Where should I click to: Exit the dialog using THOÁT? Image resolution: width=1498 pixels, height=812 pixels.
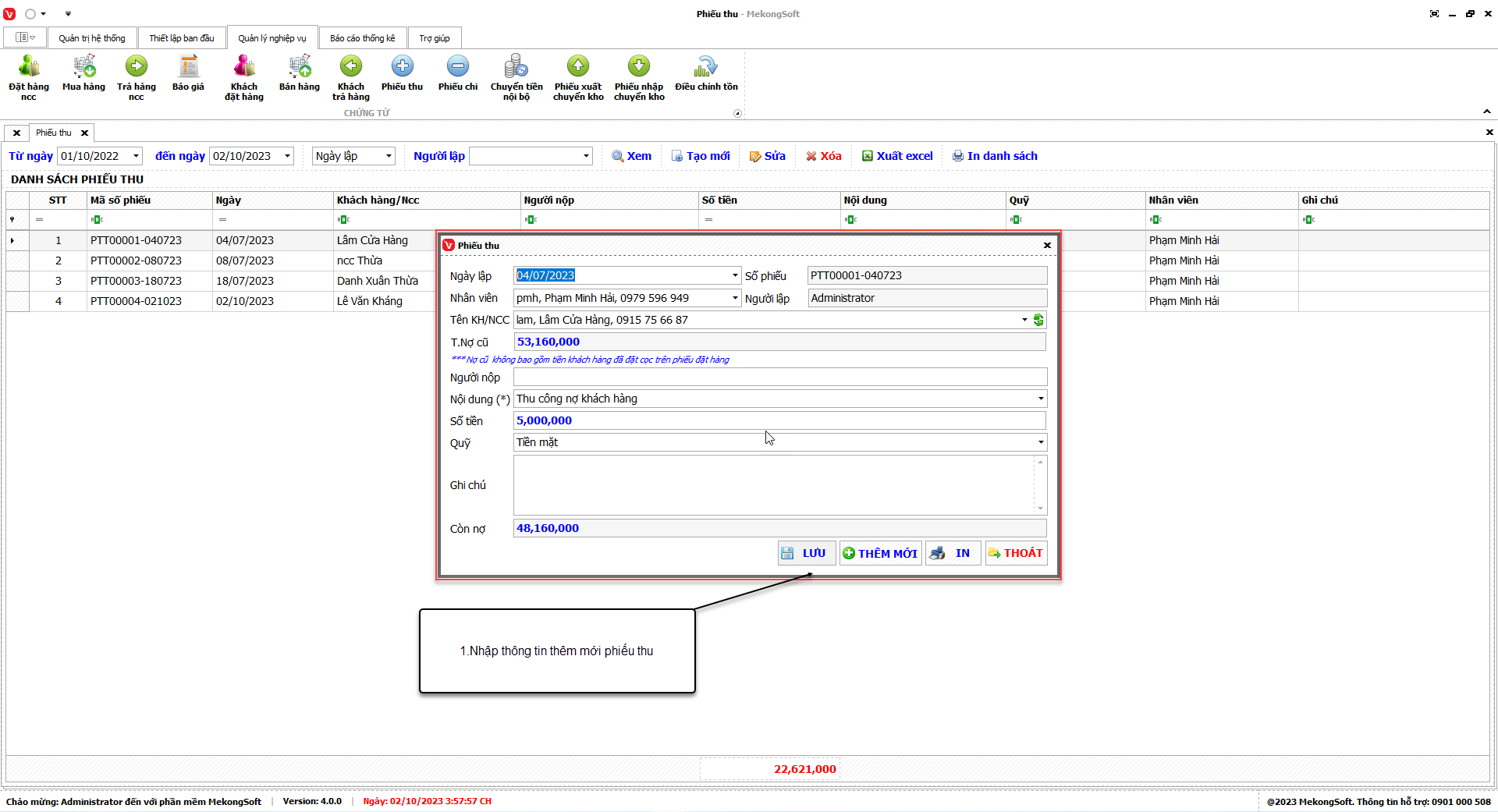1016,553
